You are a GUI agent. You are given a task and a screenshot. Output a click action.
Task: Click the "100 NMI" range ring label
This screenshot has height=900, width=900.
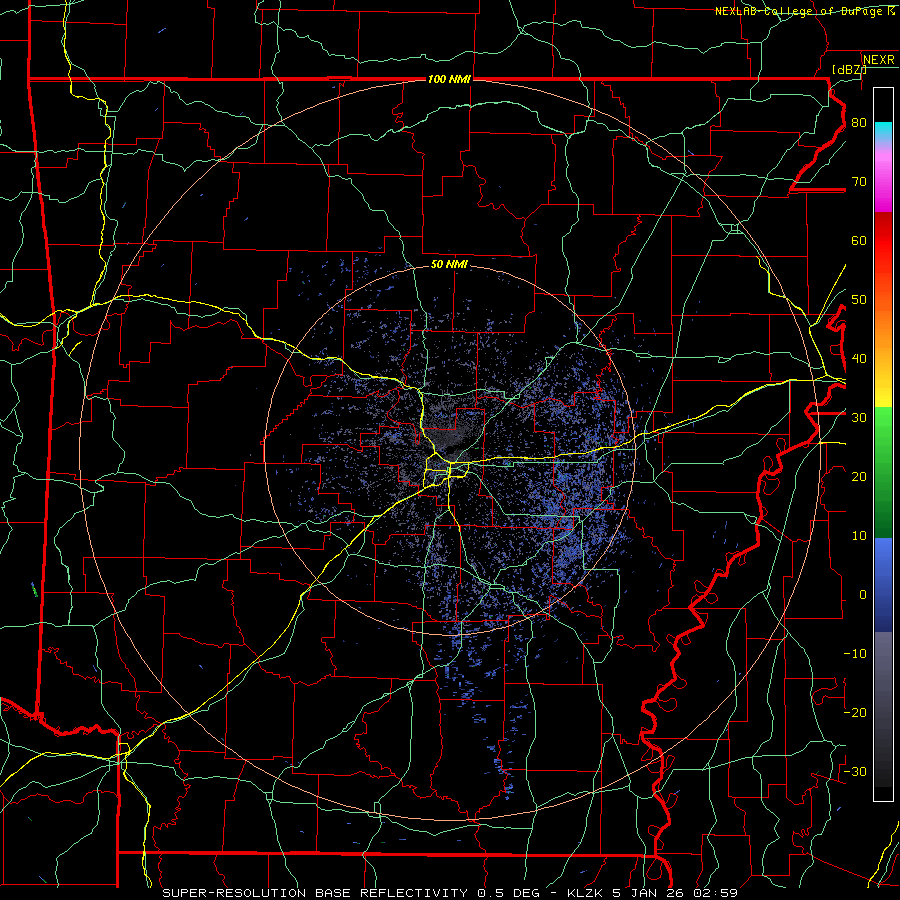coord(449,79)
